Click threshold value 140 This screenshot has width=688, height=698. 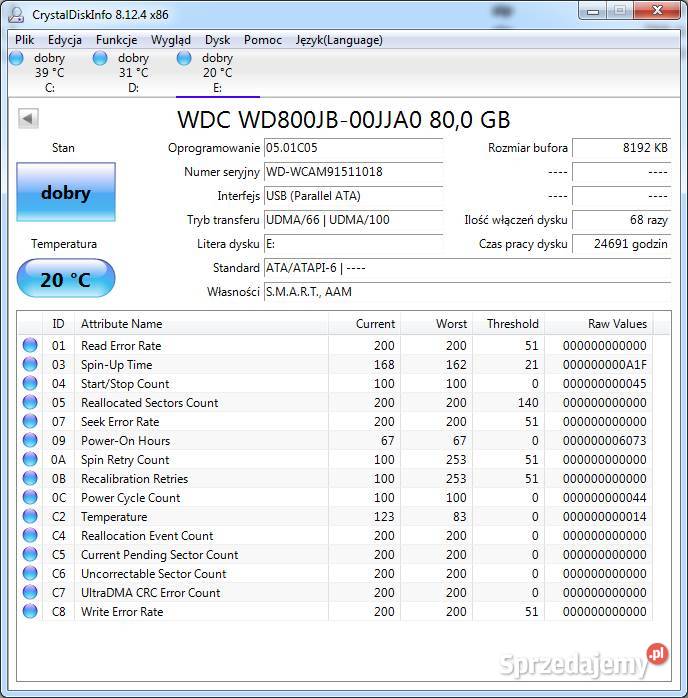(x=528, y=402)
